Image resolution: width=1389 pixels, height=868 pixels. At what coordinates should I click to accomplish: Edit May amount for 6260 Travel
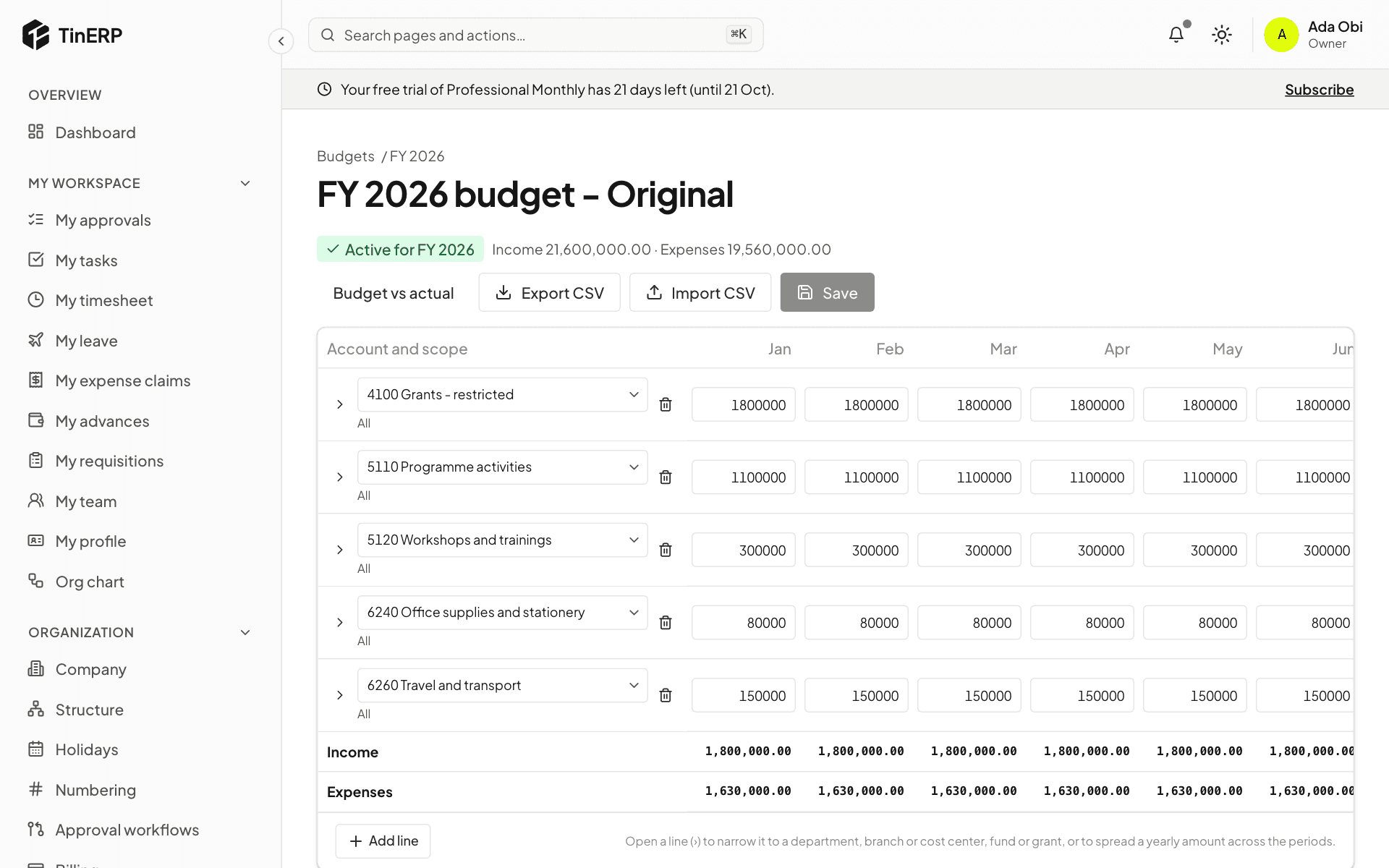pos(1194,695)
